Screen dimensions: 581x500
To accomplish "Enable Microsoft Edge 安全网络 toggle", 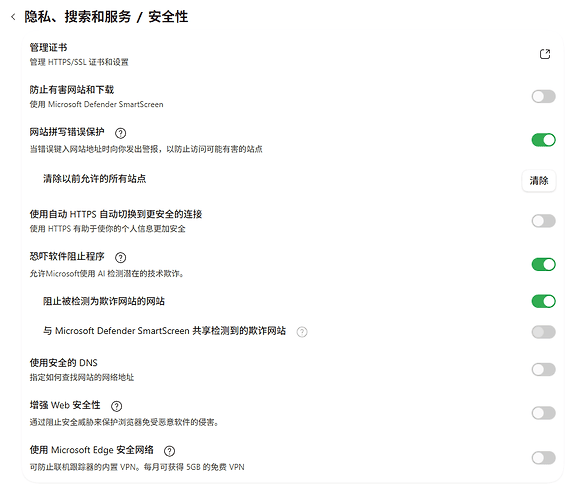I will [x=544, y=458].
